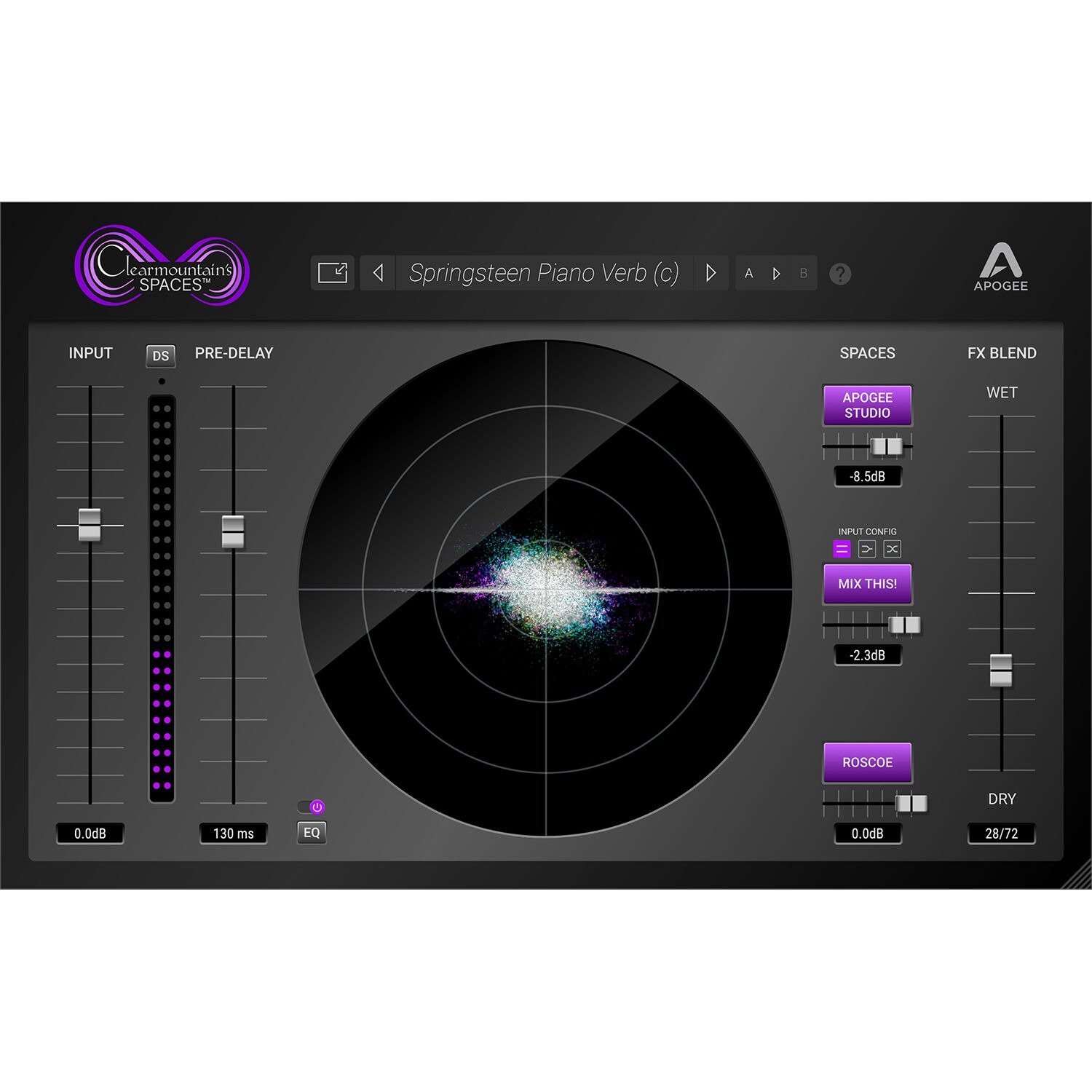Toggle the EQ power switch
This screenshot has width=1092, height=1092.
click(x=312, y=807)
